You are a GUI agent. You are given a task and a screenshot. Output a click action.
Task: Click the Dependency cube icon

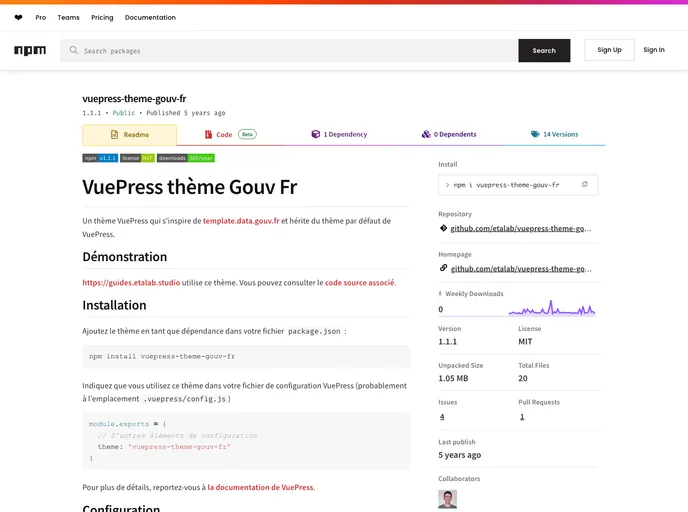point(315,134)
